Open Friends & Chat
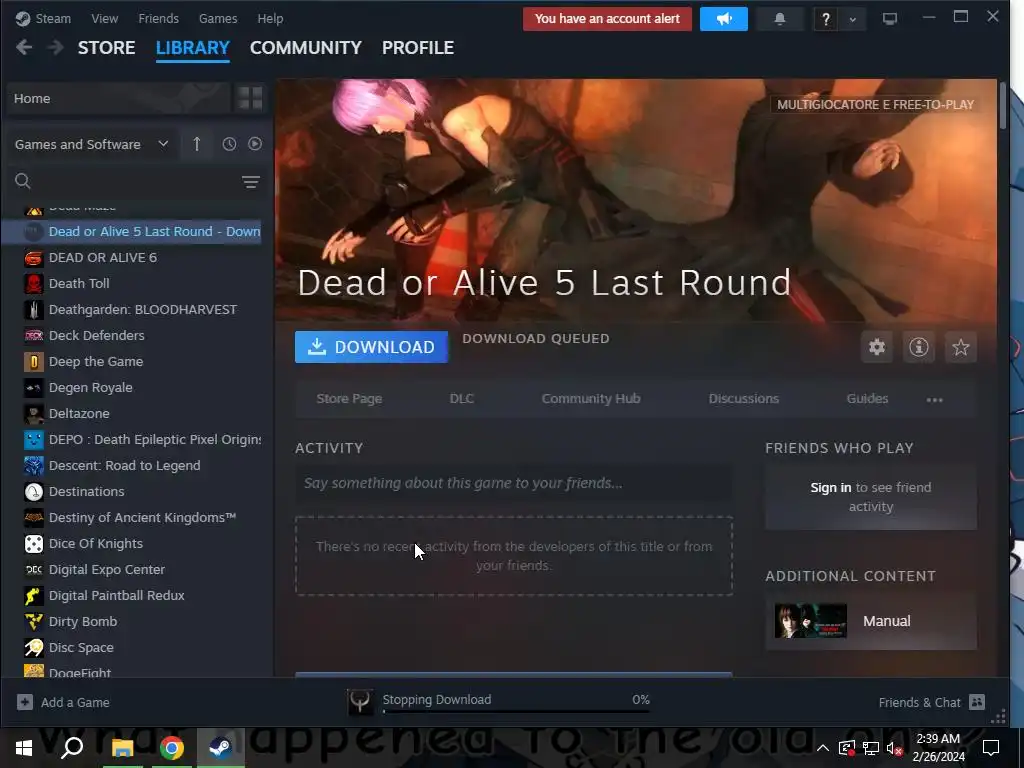 tap(931, 703)
